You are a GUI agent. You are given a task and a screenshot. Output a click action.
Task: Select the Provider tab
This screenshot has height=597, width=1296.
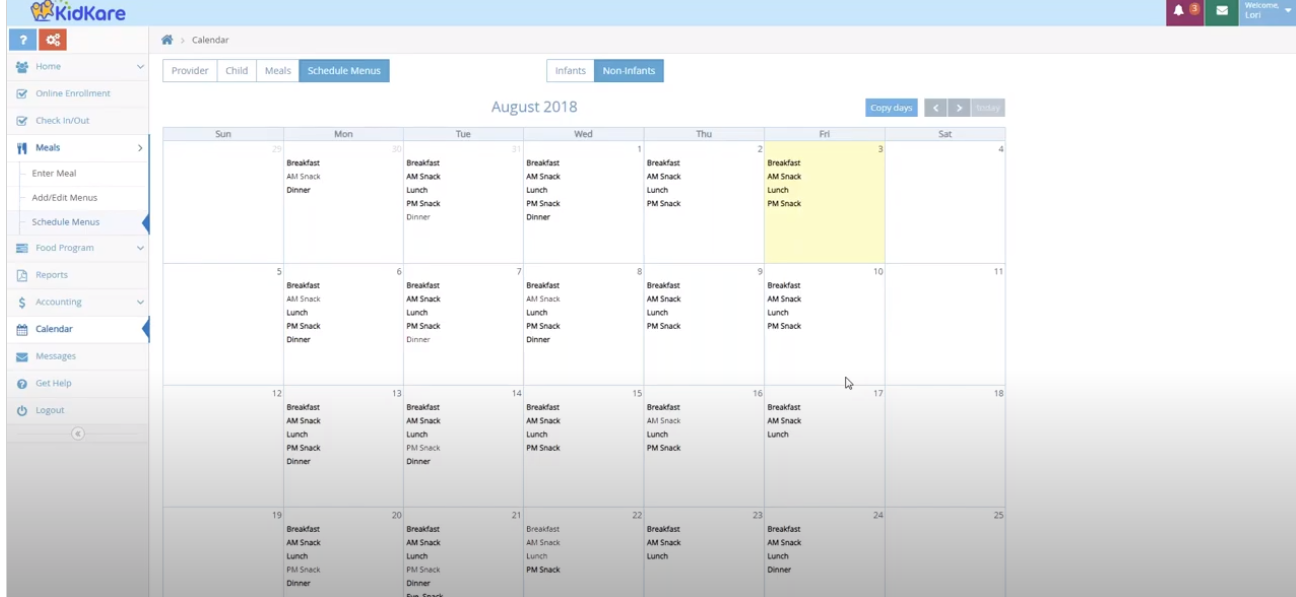[189, 70]
